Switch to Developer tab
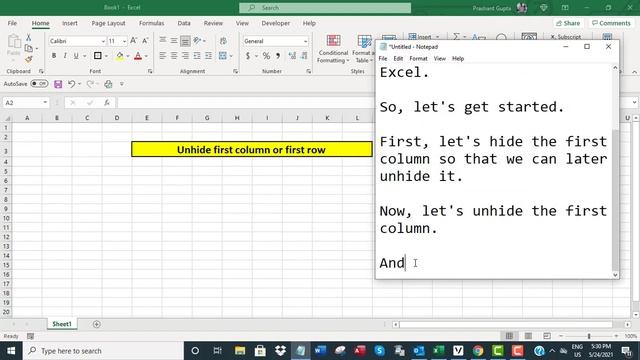Image resolution: width=640 pixels, height=360 pixels. tap(276, 23)
